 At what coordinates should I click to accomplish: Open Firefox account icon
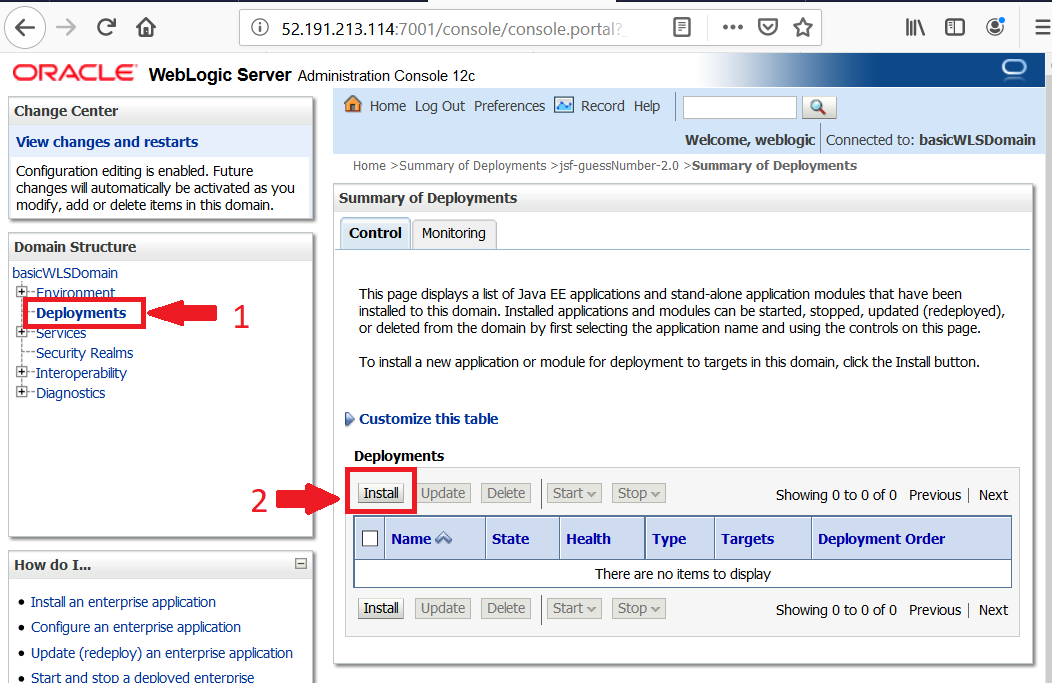(x=995, y=27)
